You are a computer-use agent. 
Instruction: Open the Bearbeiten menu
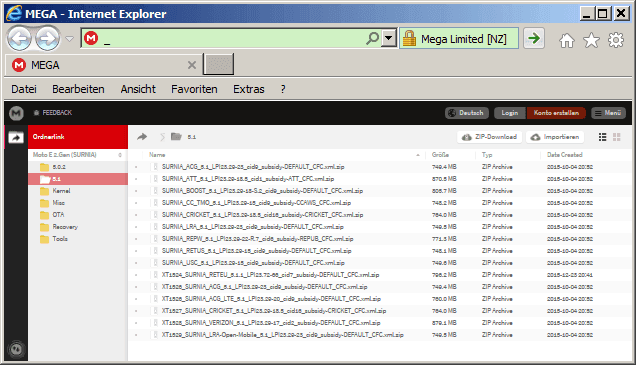pos(78,89)
